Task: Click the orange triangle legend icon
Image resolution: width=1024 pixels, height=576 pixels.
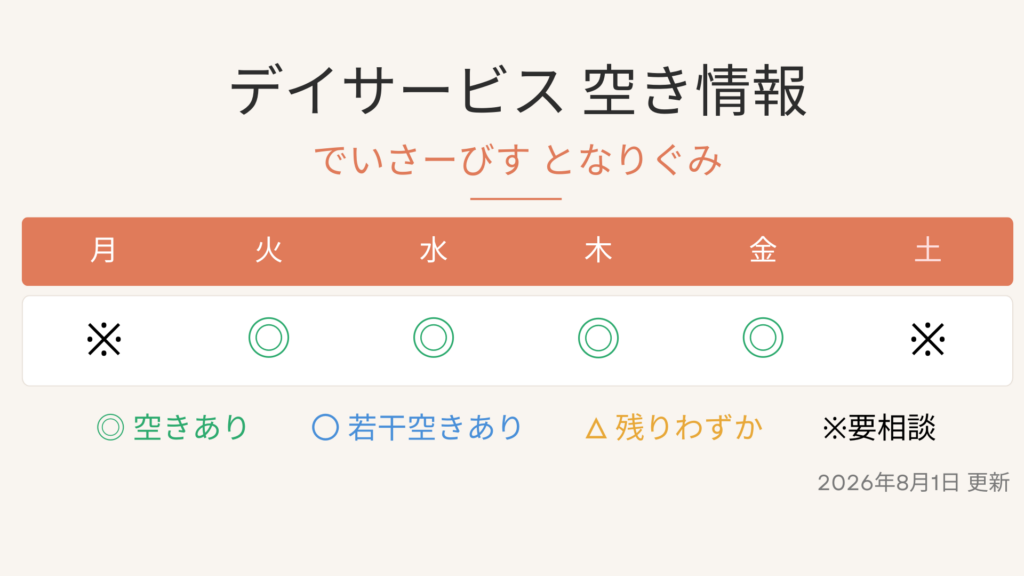Action: 596,429
